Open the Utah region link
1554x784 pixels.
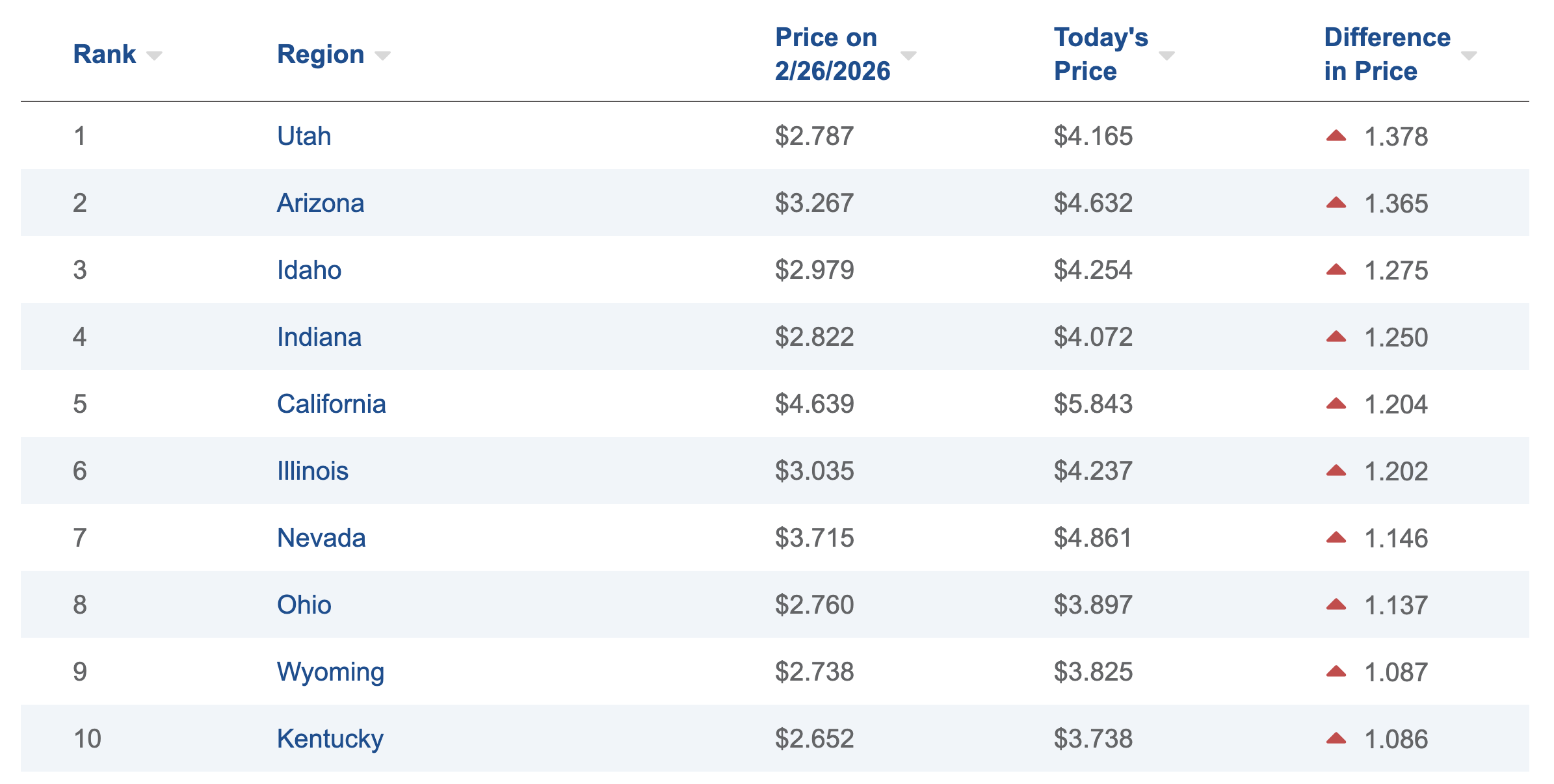[x=304, y=137]
